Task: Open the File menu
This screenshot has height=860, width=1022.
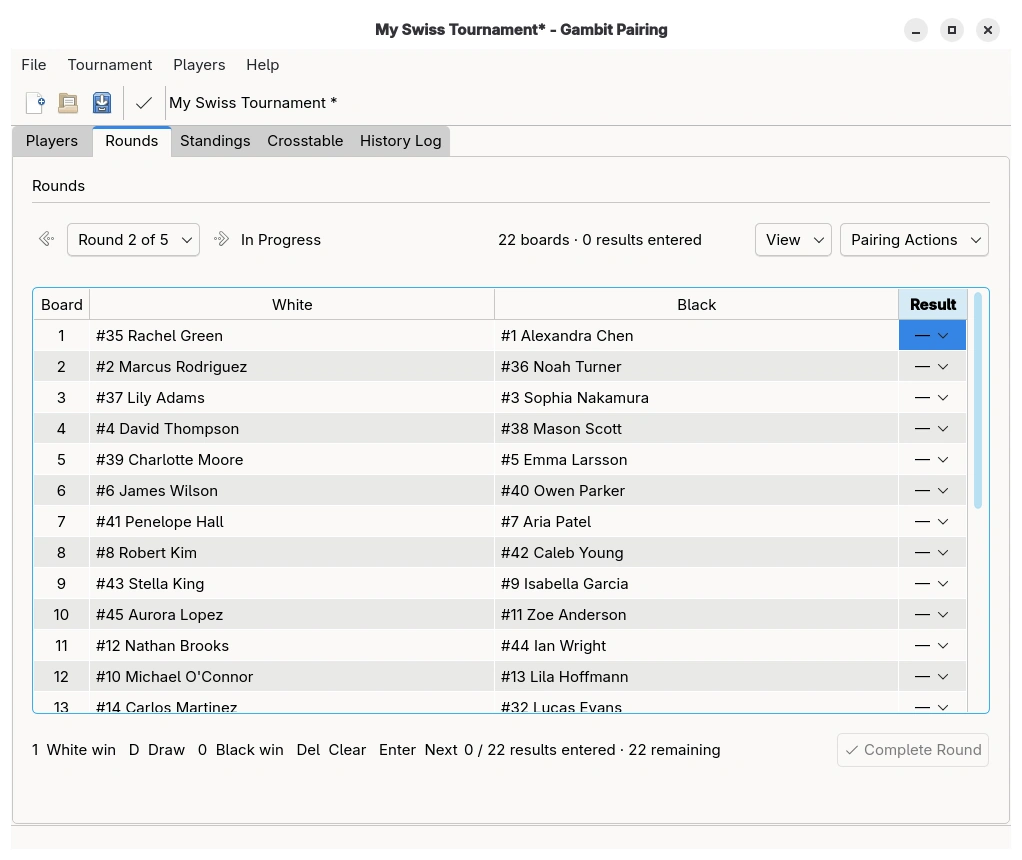Action: (x=34, y=65)
